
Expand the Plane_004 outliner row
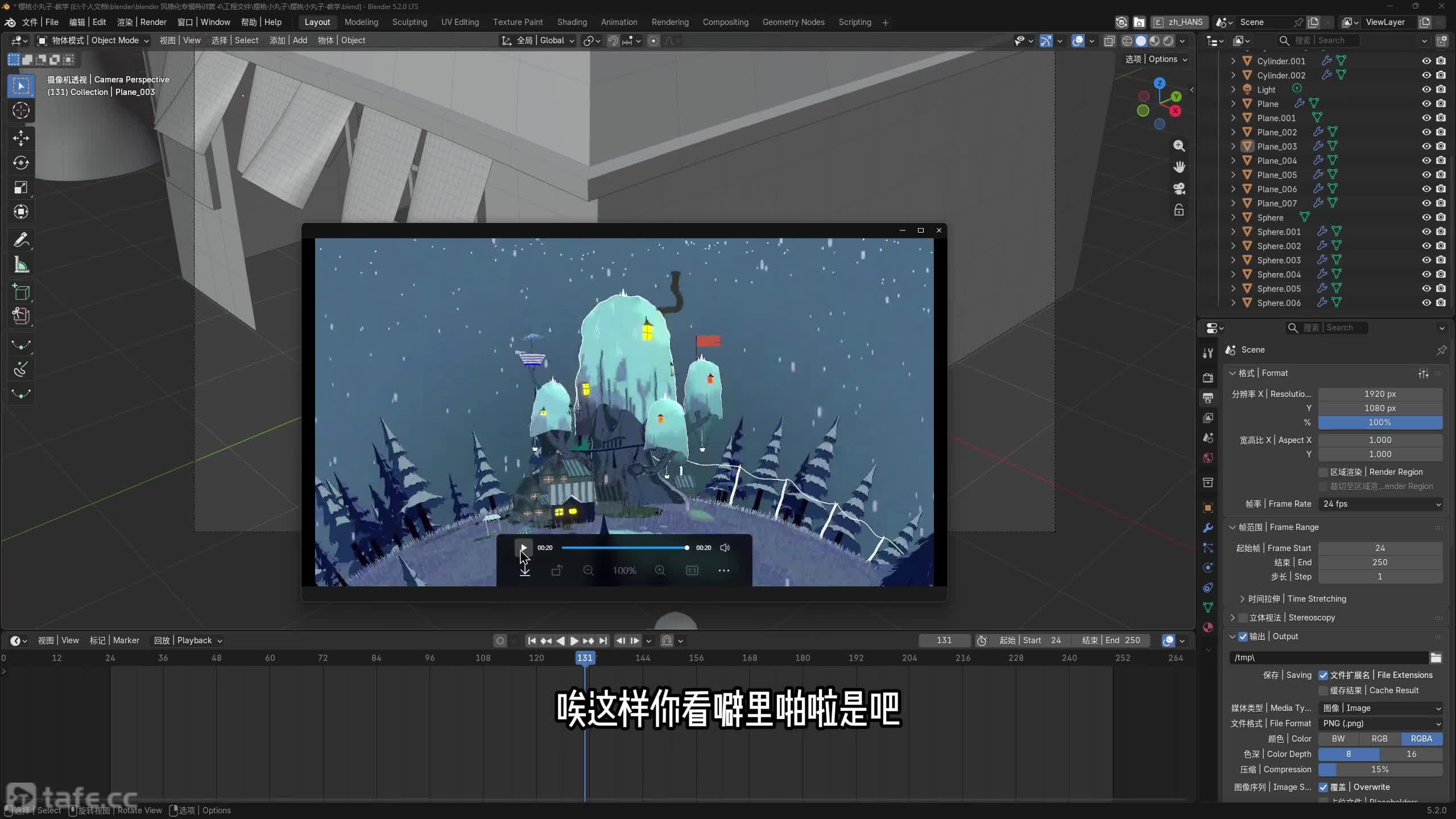1233,160
